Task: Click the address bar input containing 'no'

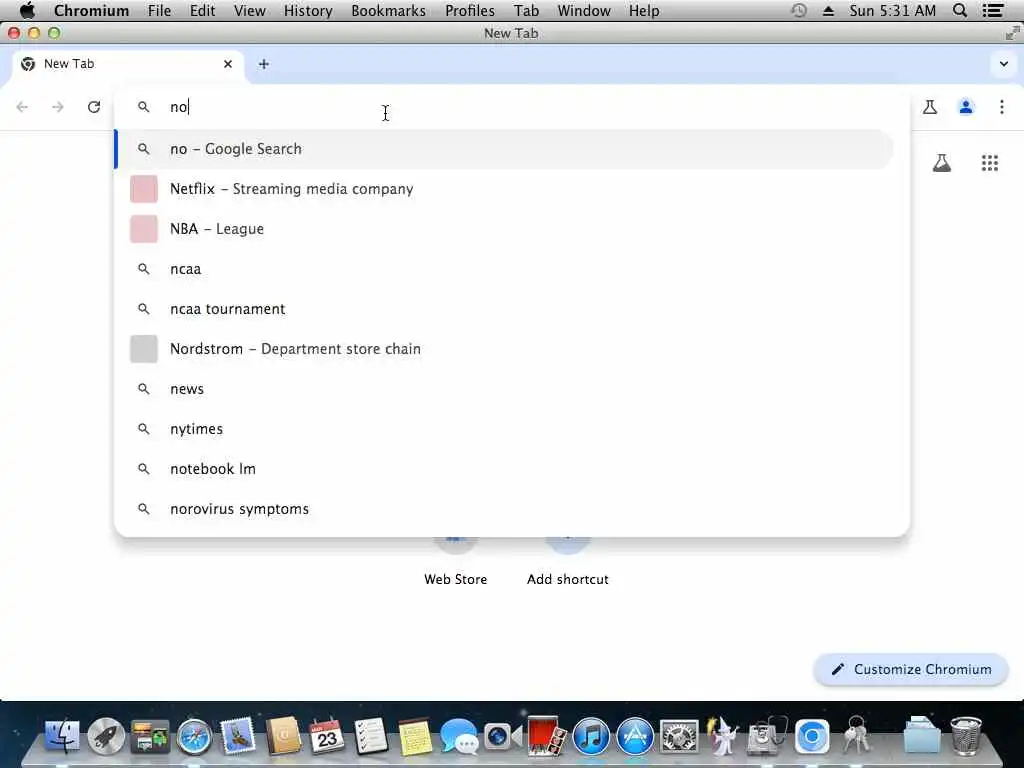Action: tap(512, 106)
